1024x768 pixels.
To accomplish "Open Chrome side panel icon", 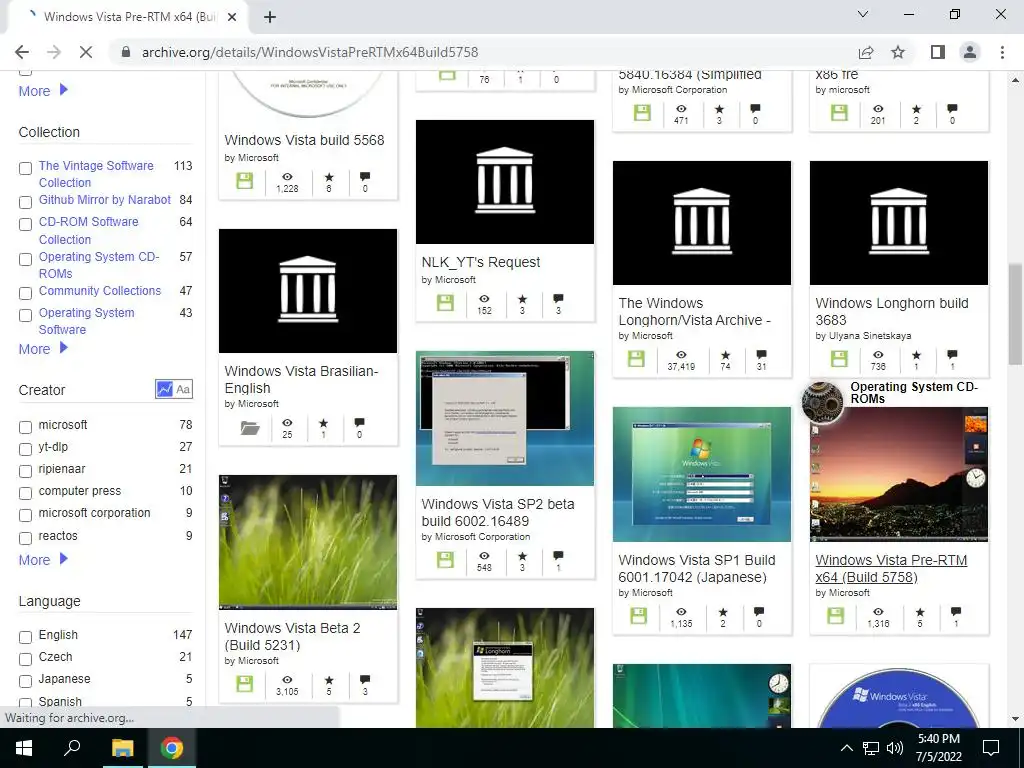I will click(x=938, y=52).
